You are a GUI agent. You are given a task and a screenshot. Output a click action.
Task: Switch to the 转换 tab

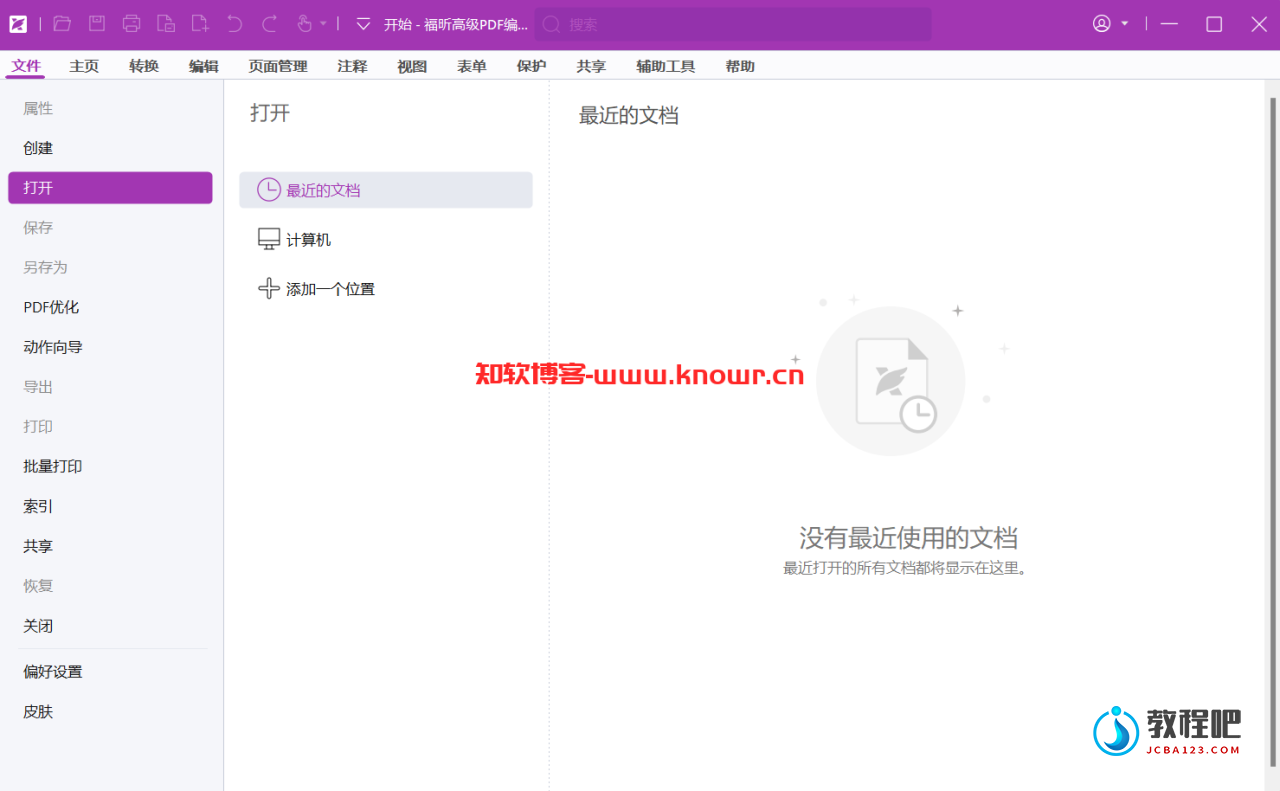tap(144, 66)
